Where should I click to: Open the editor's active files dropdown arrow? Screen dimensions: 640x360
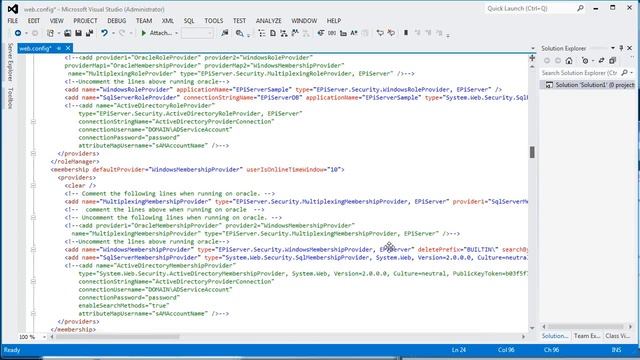(x=532, y=48)
